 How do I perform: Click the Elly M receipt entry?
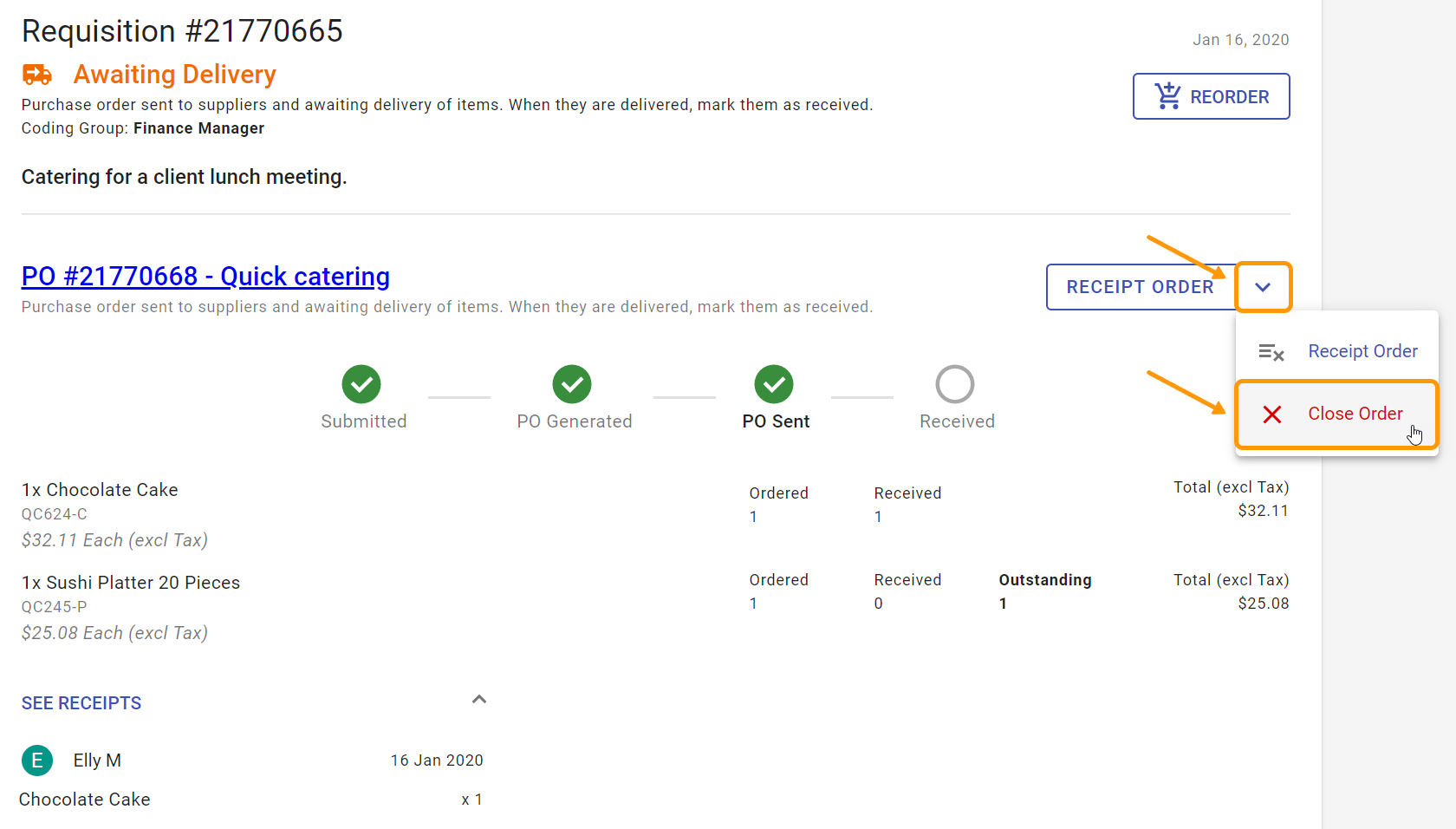point(252,760)
